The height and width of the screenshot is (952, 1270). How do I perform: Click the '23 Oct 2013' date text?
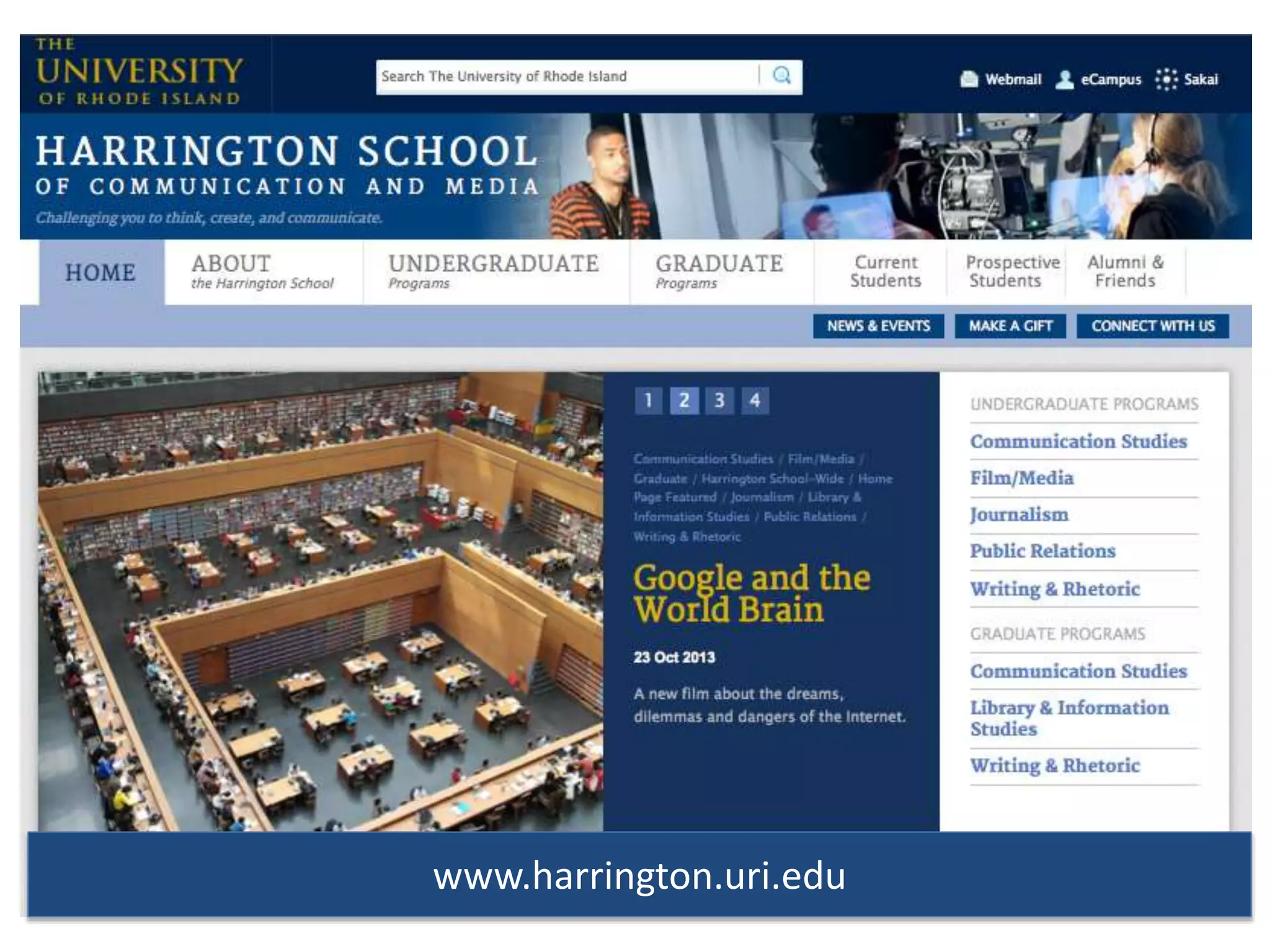tap(674, 657)
